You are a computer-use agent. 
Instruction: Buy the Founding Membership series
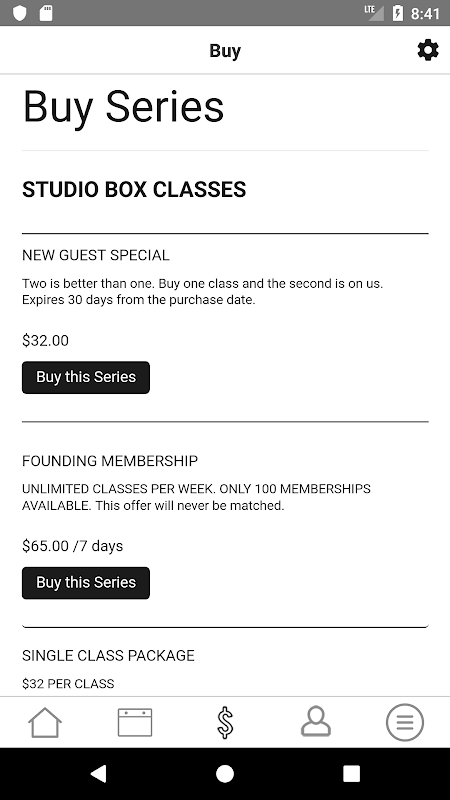click(86, 583)
